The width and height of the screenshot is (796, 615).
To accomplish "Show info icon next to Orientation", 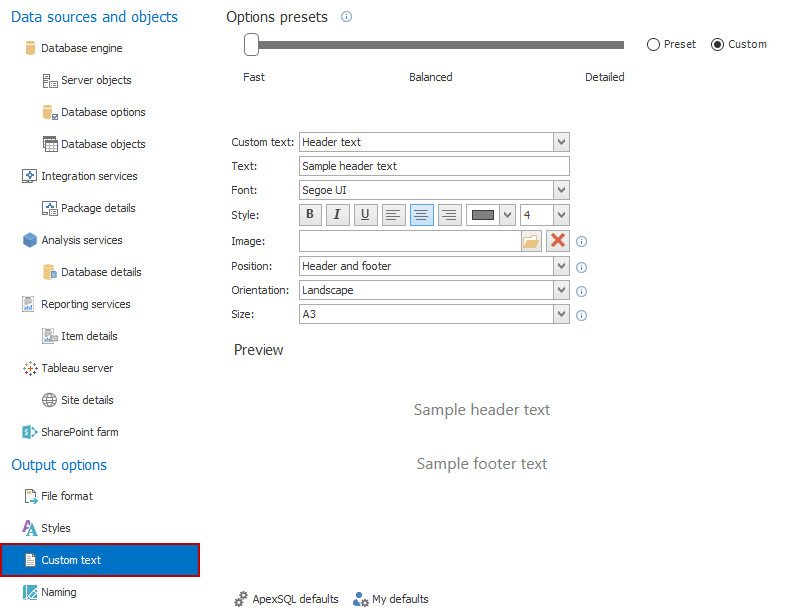I will 582,292.
